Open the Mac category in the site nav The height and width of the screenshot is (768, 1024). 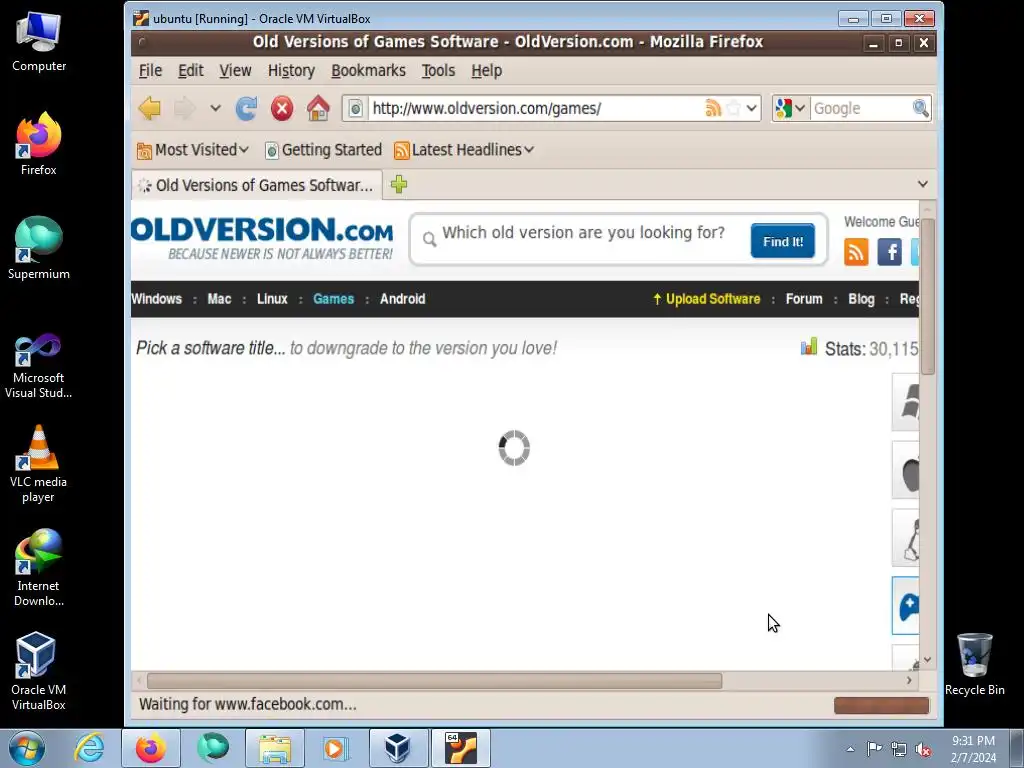pyautogui.click(x=219, y=299)
